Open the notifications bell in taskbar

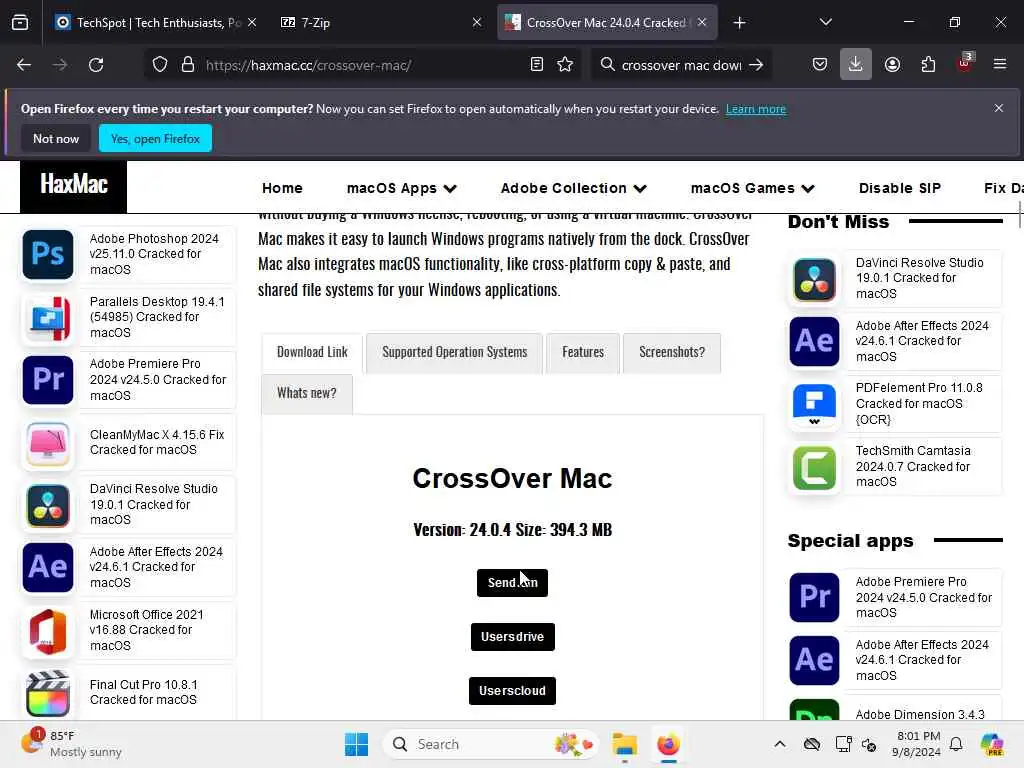tap(956, 744)
